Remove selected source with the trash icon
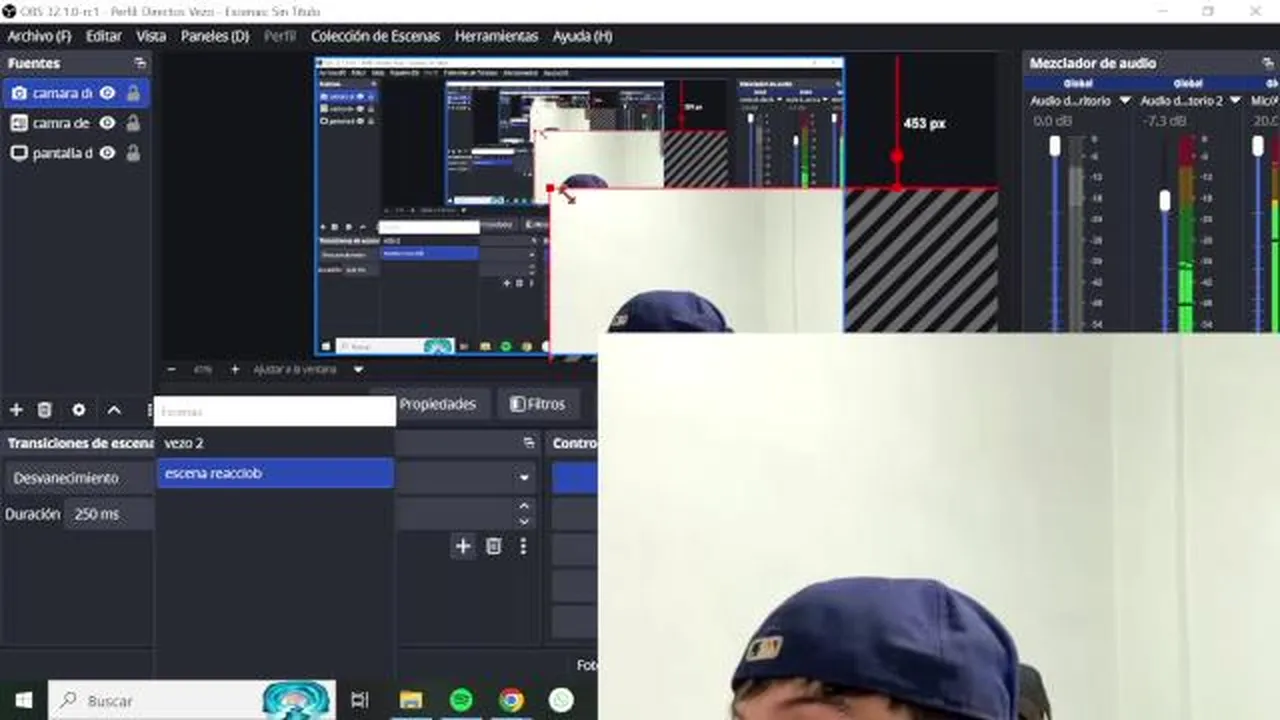 tap(44, 410)
